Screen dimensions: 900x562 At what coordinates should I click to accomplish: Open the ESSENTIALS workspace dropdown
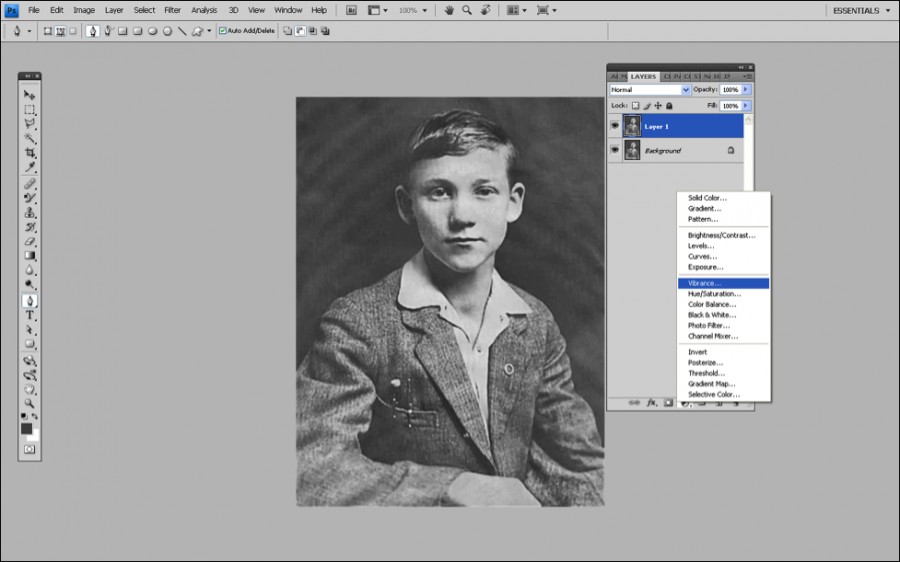pos(861,10)
